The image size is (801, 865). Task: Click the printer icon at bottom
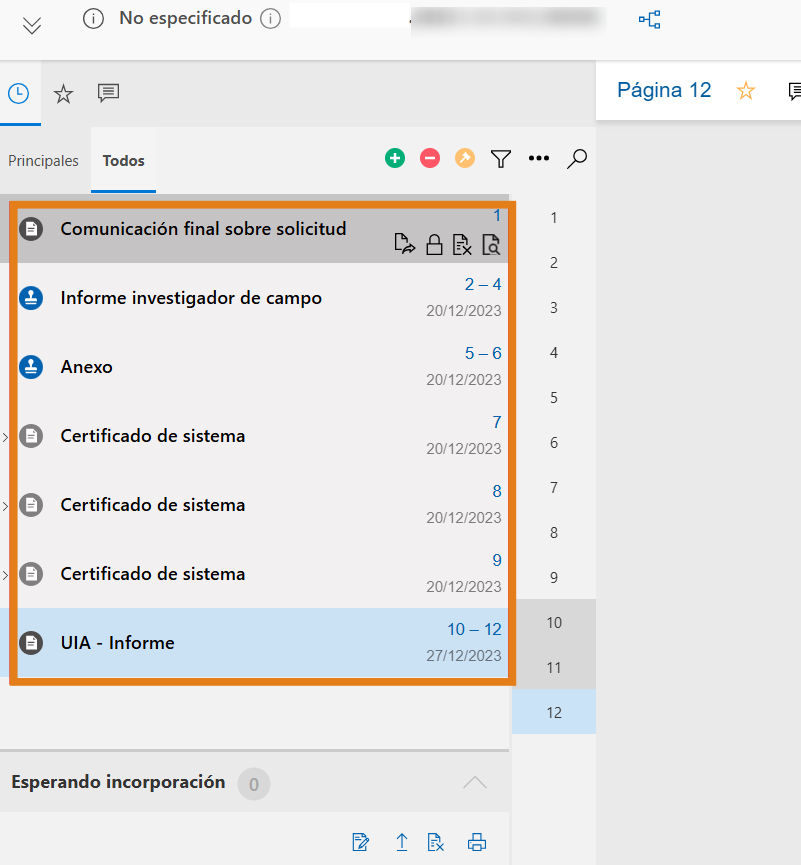(477, 842)
